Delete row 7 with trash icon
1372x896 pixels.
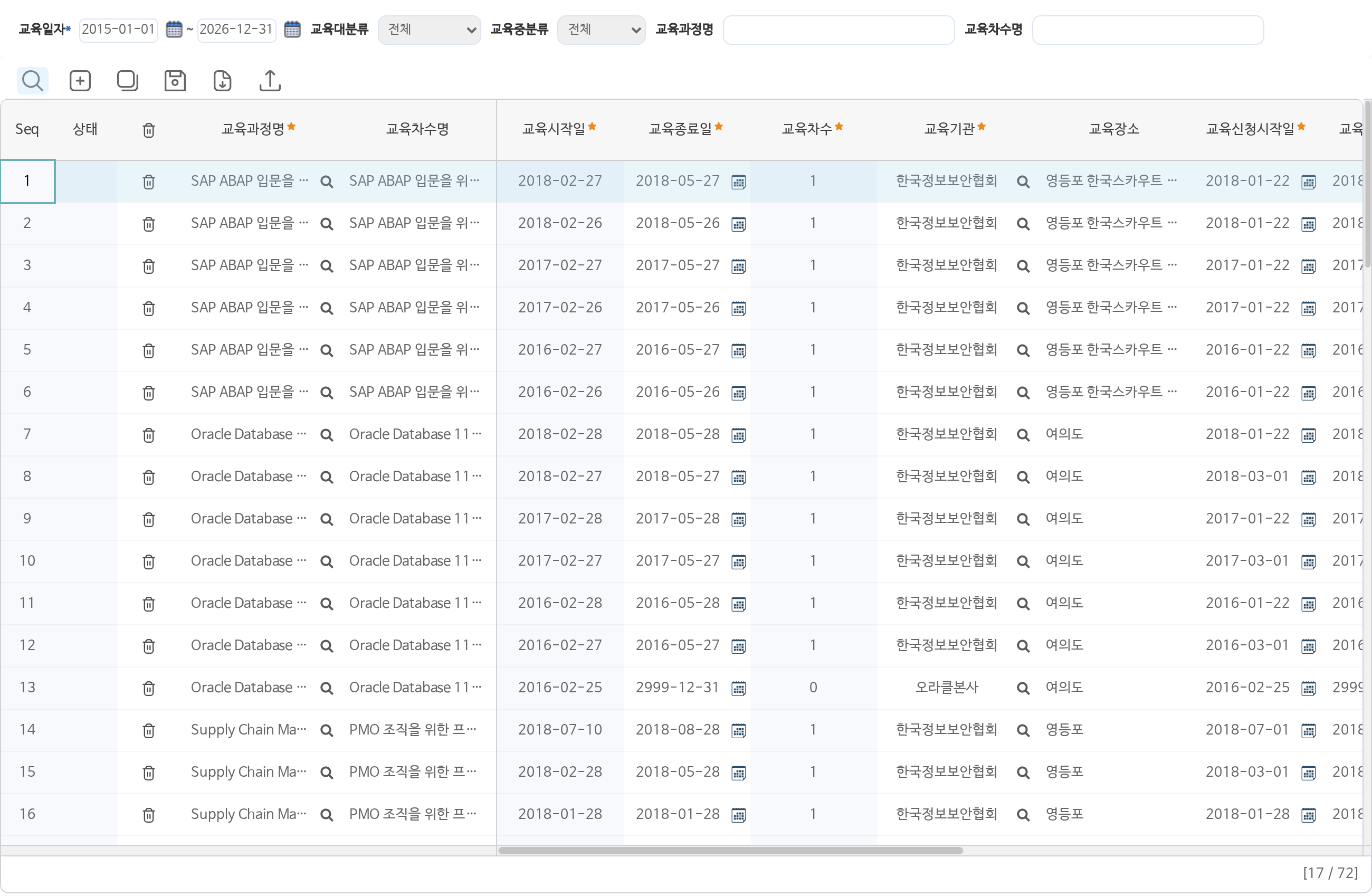[149, 435]
